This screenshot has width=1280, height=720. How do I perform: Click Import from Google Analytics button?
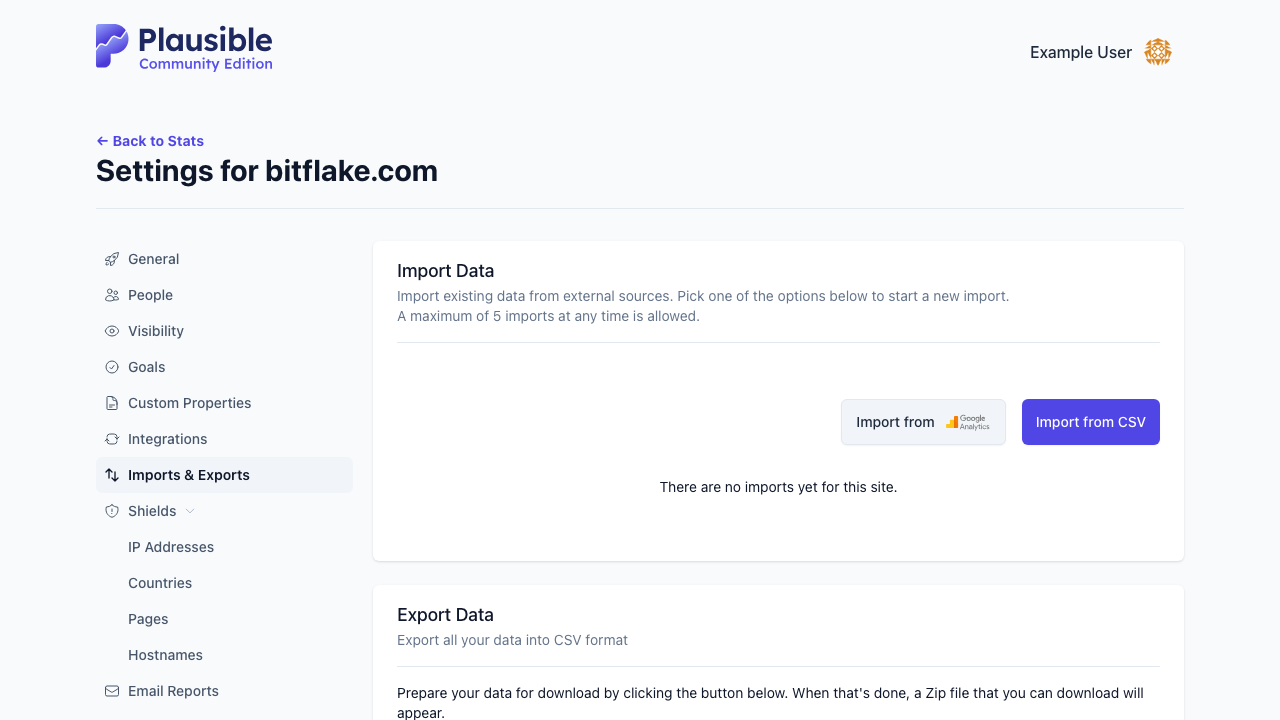(923, 422)
